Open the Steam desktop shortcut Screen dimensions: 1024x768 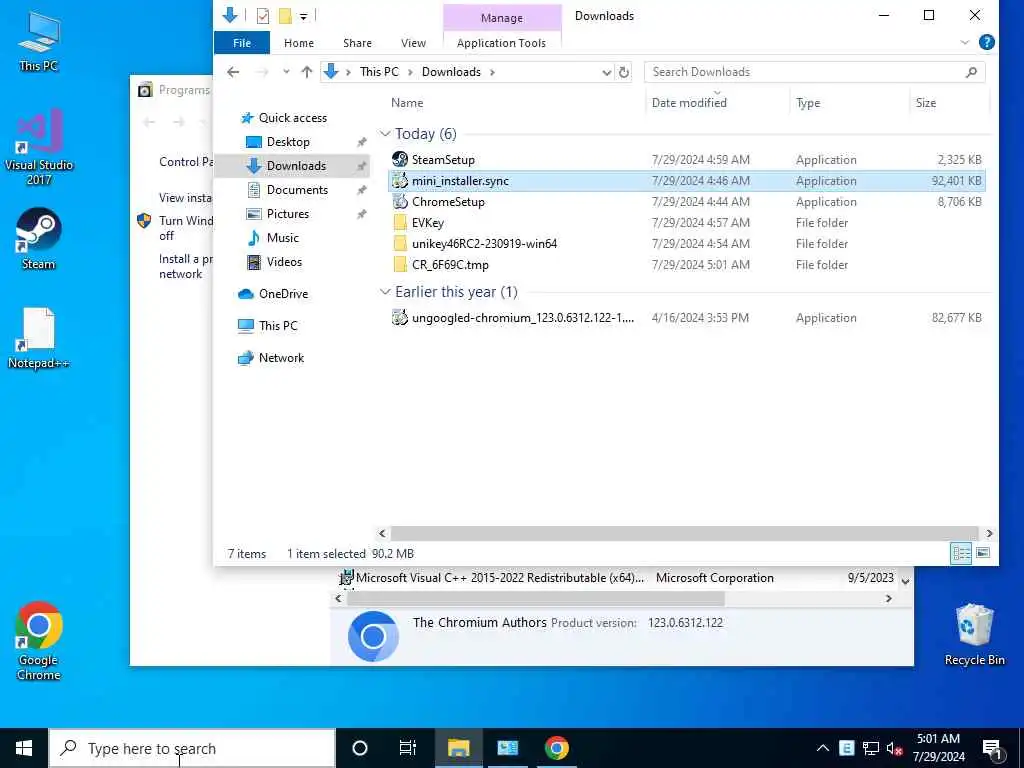(x=39, y=238)
